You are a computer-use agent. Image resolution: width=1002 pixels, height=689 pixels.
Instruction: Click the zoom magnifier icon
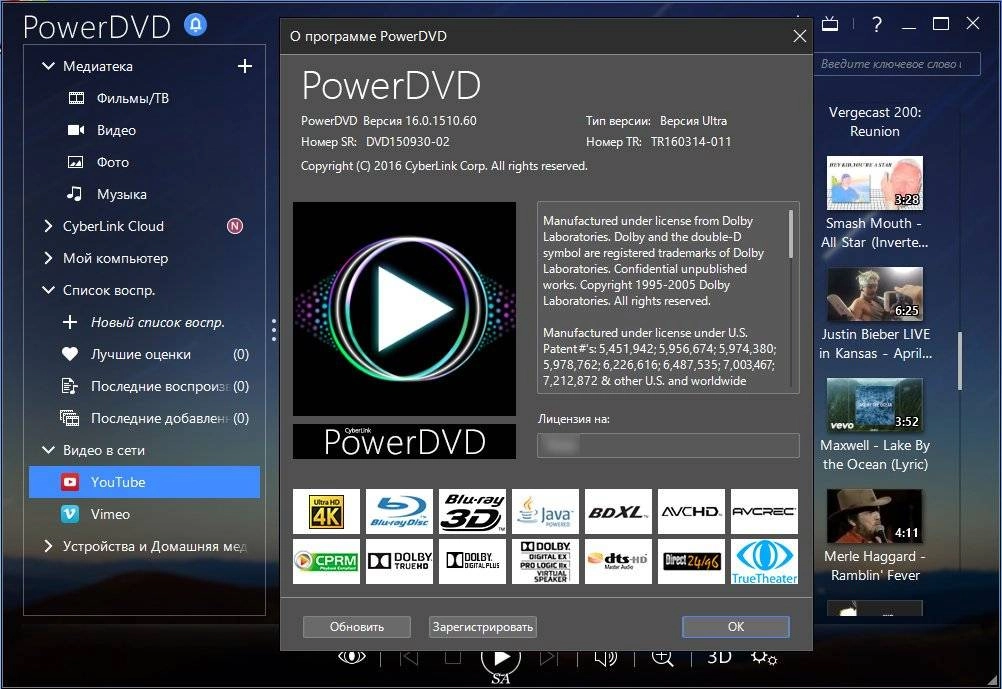[x=662, y=658]
